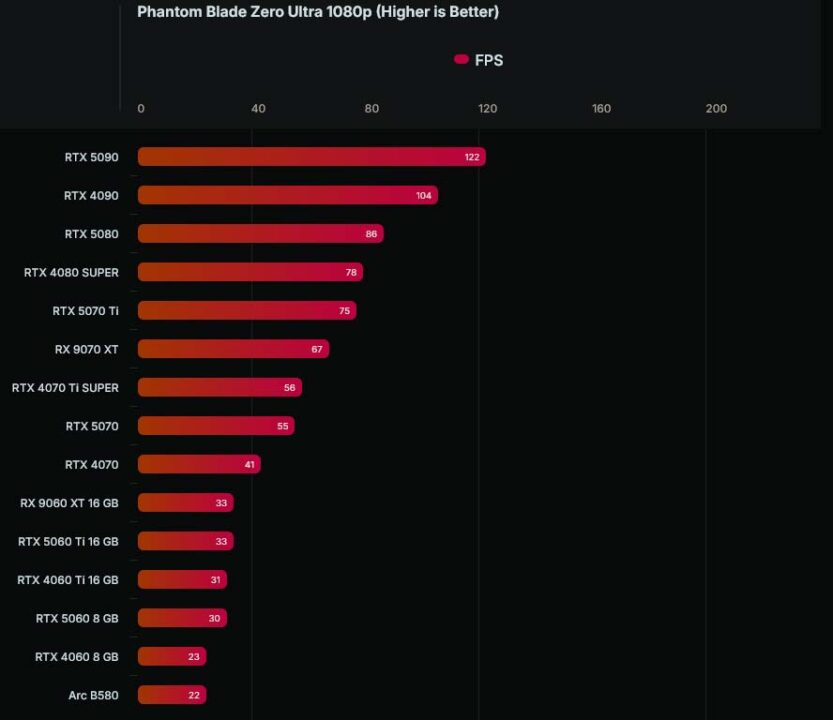
Task: Click the 122 FPS value for RTX 5090
Action: click(x=472, y=157)
